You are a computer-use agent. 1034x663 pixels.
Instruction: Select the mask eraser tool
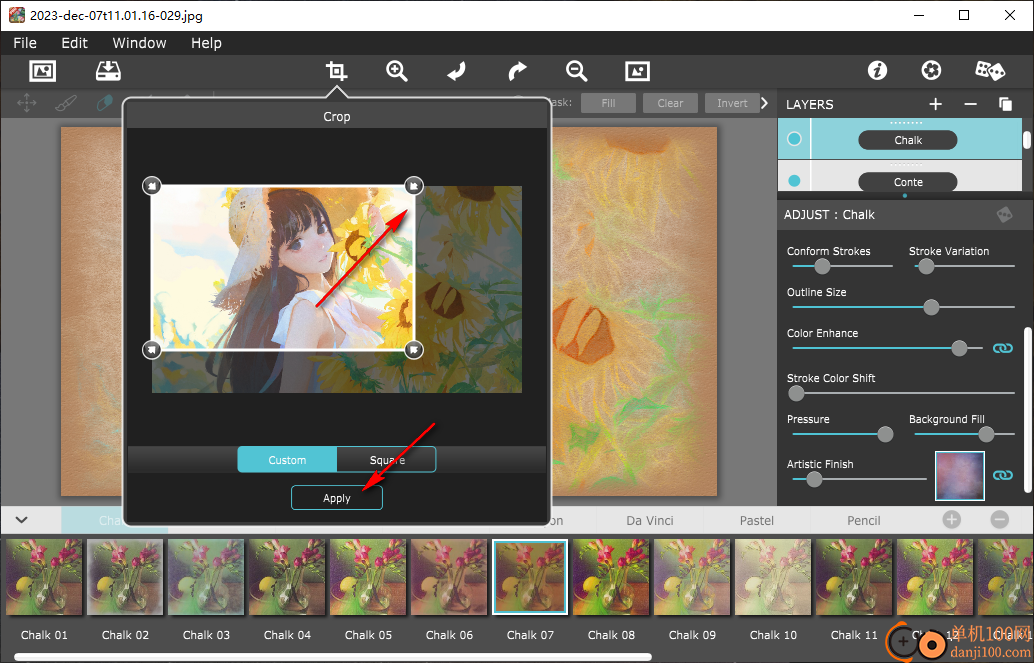point(104,103)
